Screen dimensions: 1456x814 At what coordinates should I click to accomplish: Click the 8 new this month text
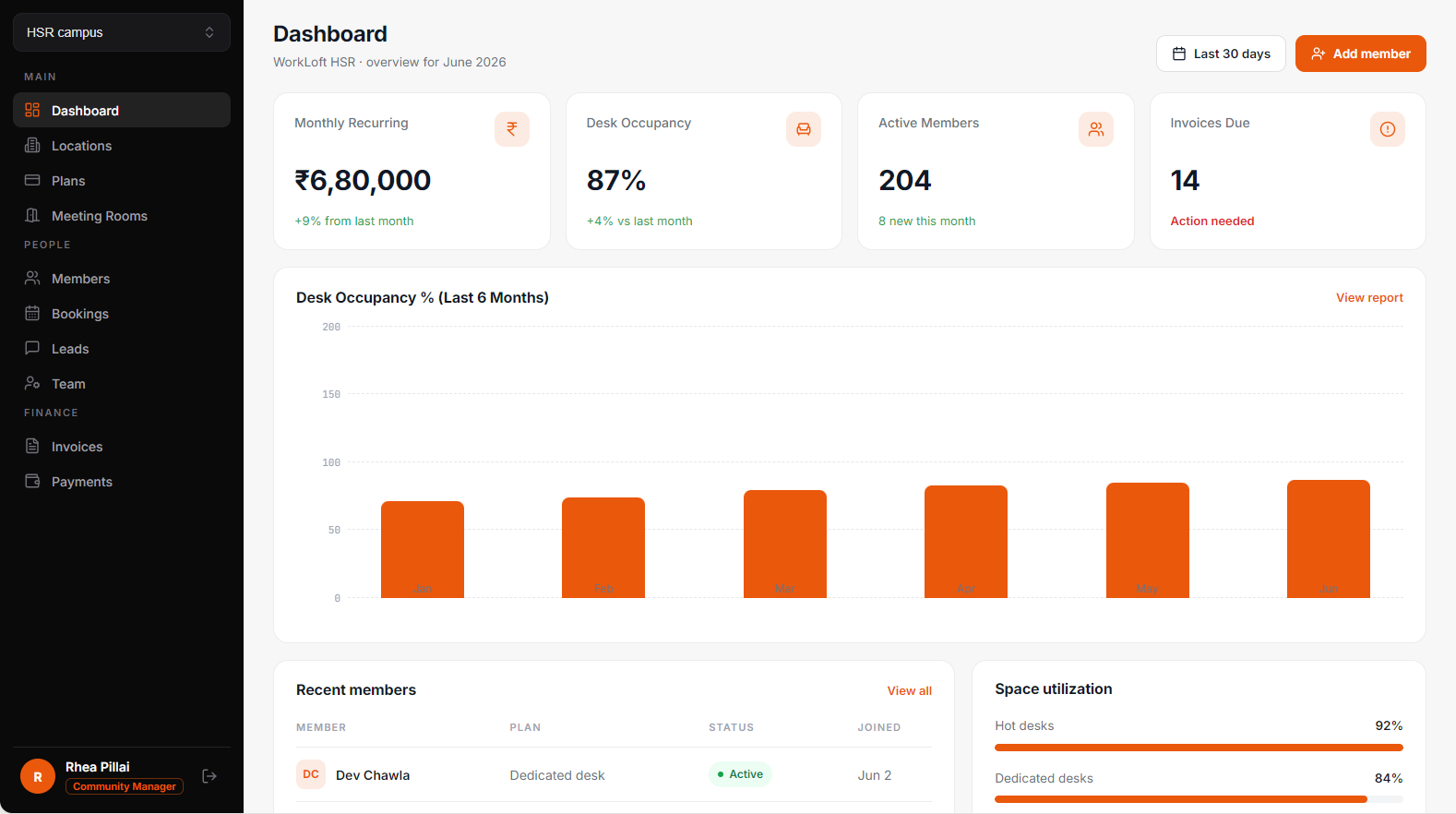pyautogui.click(x=926, y=221)
